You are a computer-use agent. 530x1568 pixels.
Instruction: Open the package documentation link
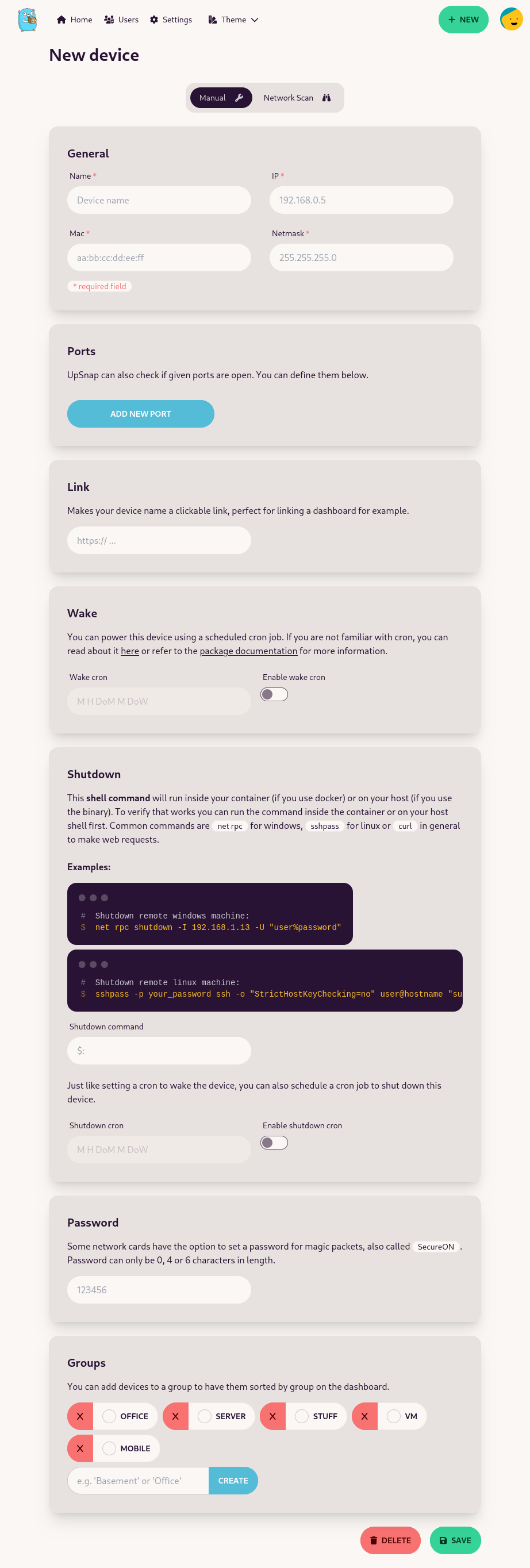click(248, 651)
